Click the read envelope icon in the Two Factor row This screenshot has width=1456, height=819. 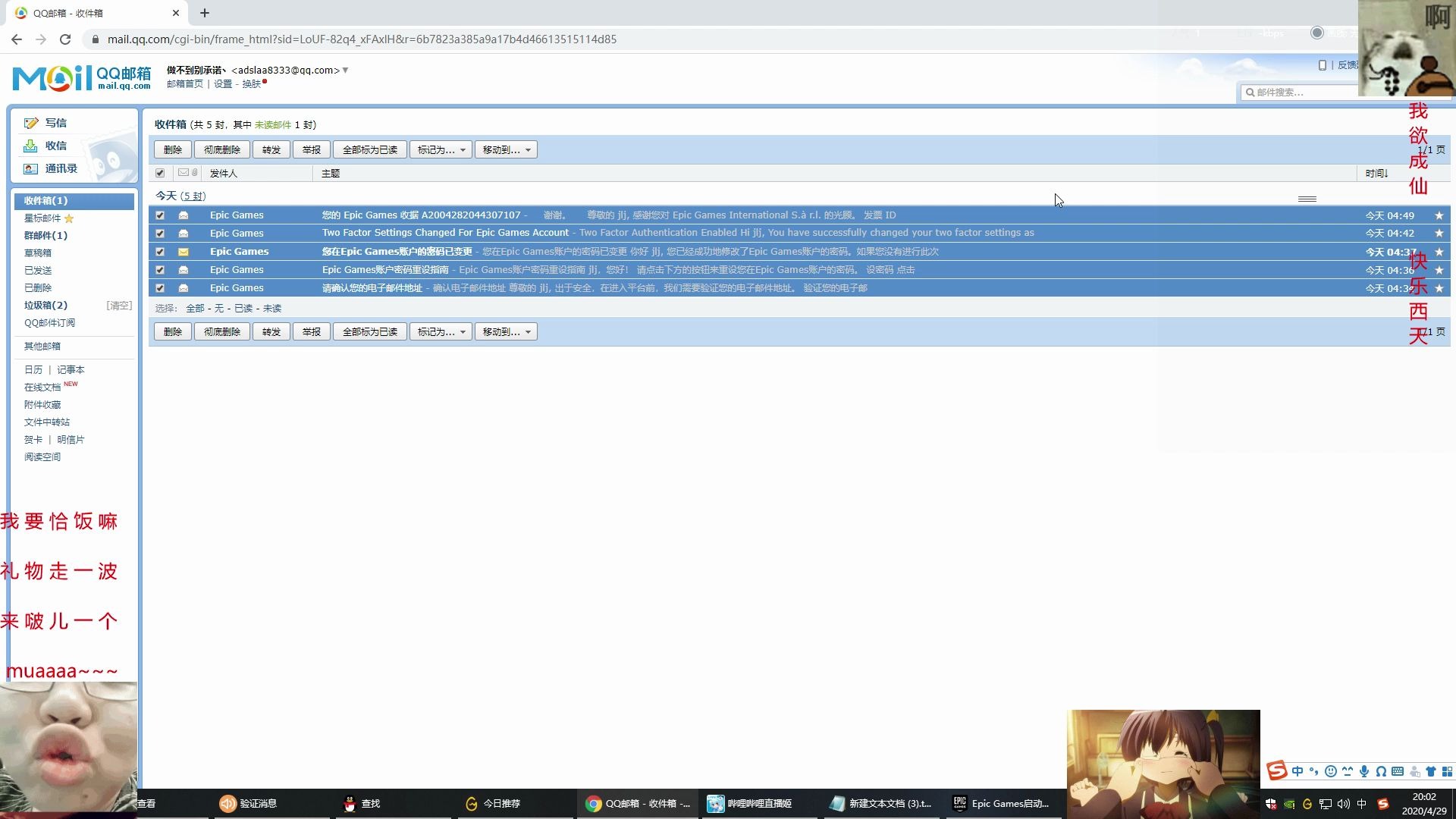pos(184,234)
